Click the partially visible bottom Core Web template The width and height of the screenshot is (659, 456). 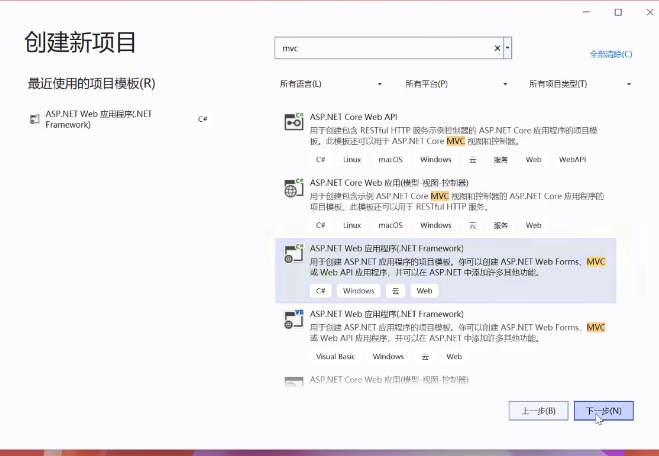point(445,380)
